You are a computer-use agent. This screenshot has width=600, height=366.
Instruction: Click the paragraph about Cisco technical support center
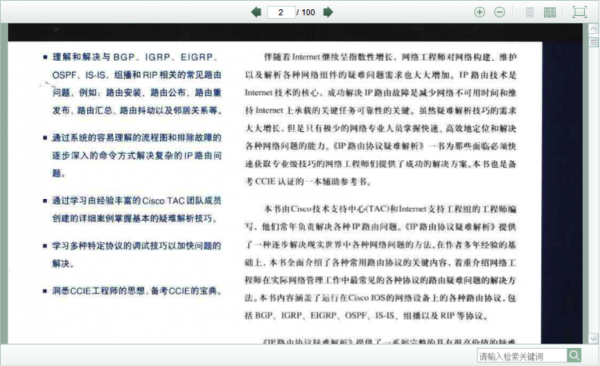[381, 262]
